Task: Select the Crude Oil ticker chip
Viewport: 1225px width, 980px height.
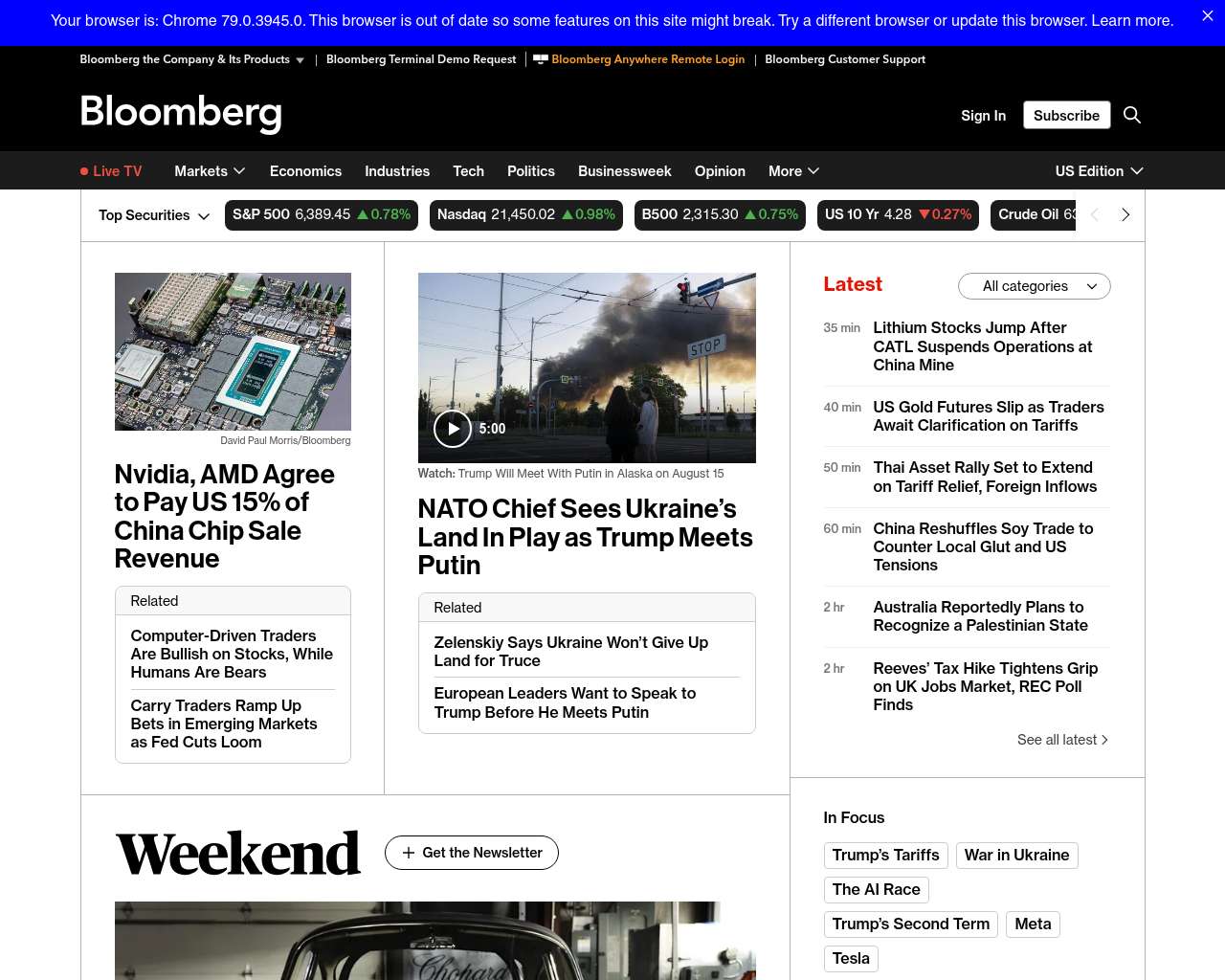Action: point(1034,214)
